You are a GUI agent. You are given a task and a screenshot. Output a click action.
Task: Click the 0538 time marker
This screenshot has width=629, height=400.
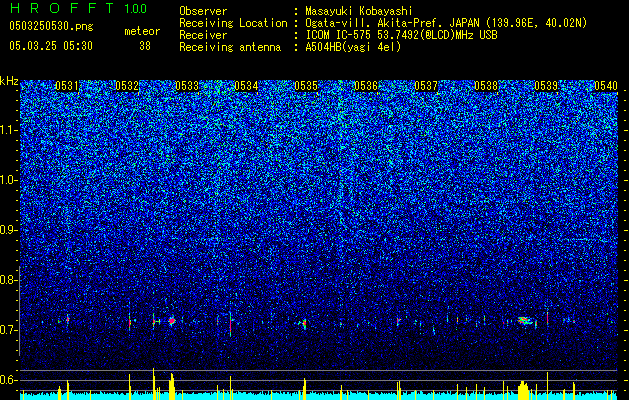(x=486, y=86)
